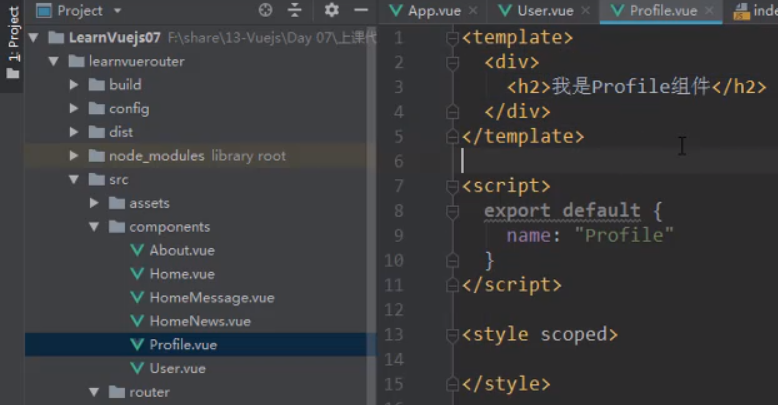Screen dimensions: 778x405
Task: Close the Profile.vue tab
Action: pos(710,11)
